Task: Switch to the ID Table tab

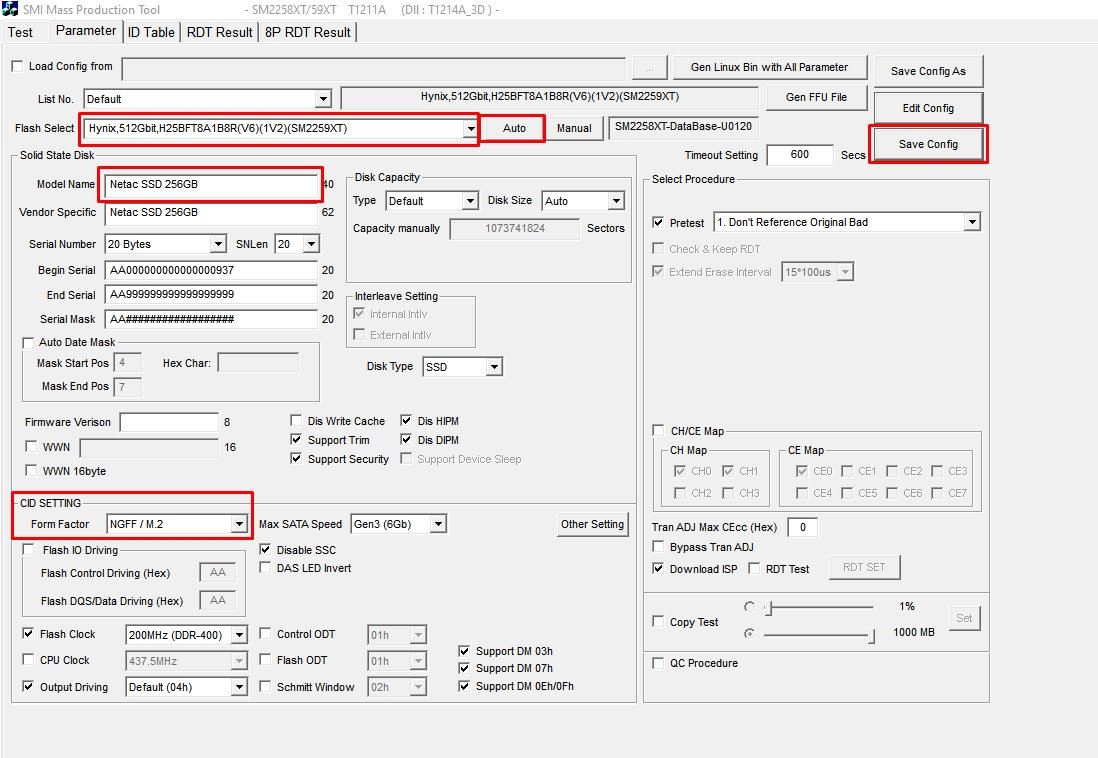Action: (x=151, y=32)
